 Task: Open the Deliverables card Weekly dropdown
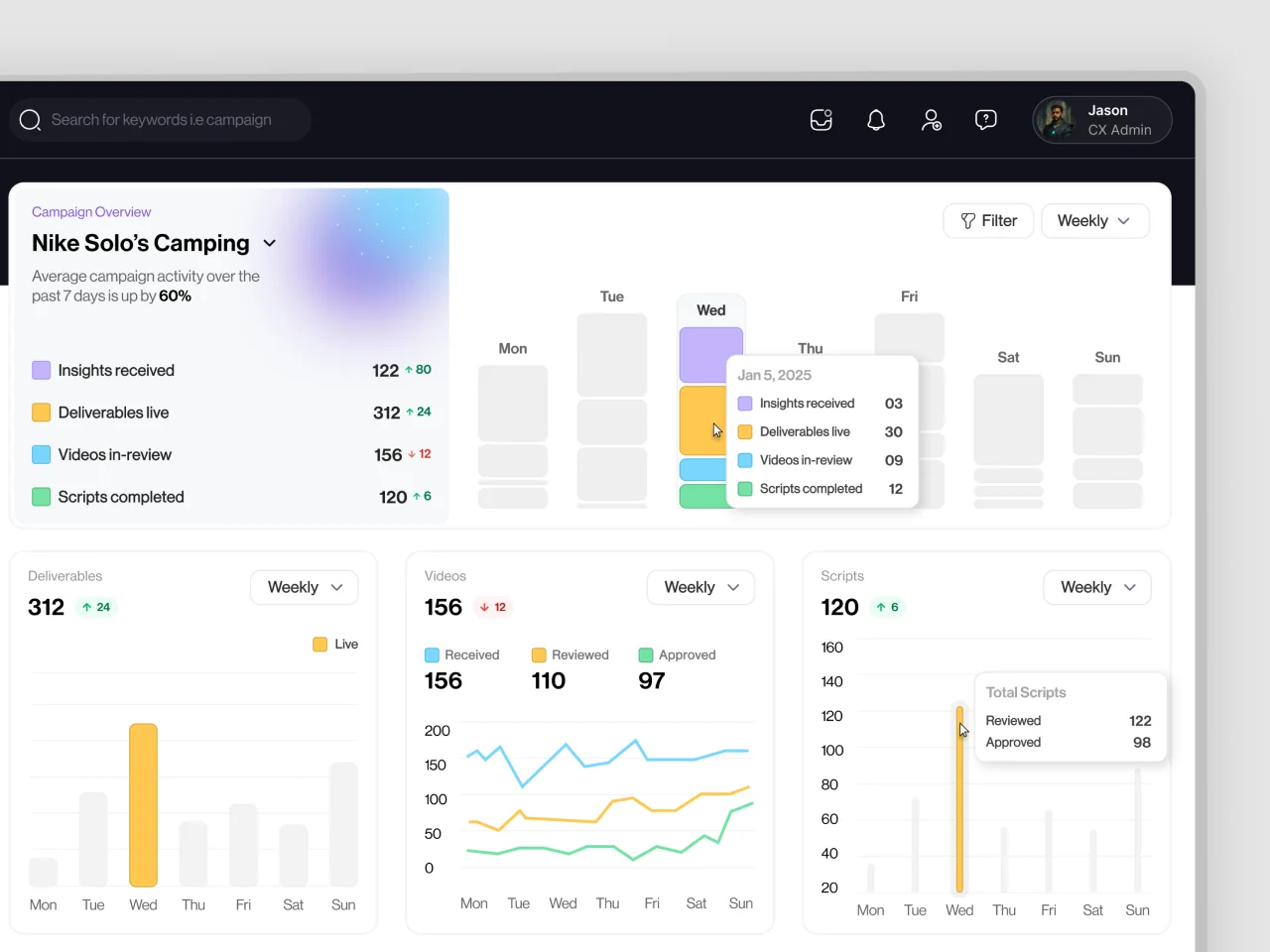pyautogui.click(x=305, y=587)
